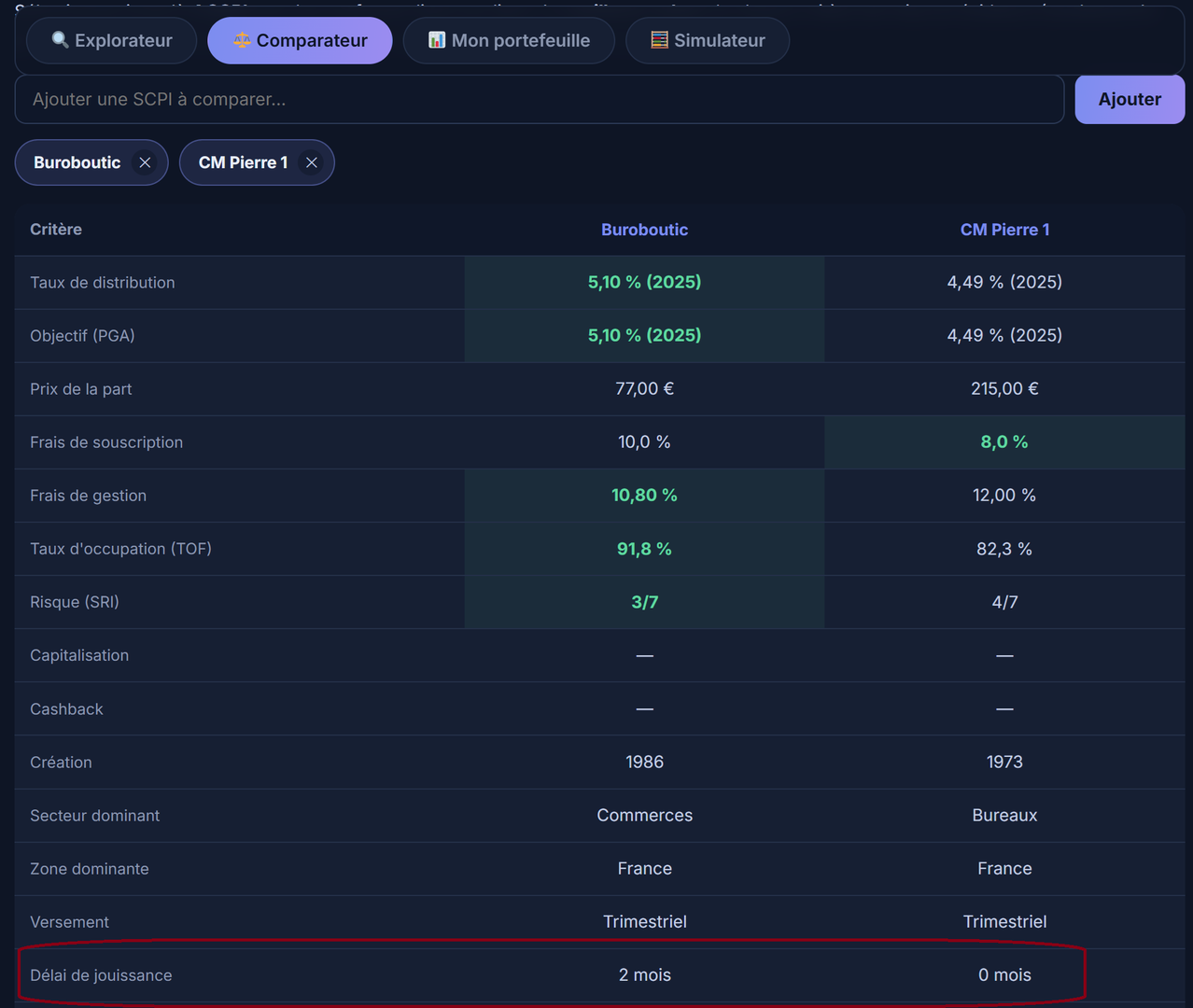Image resolution: width=1193 pixels, height=1008 pixels.
Task: Select the Buroboutic chip label
Action: pyautogui.click(x=77, y=162)
